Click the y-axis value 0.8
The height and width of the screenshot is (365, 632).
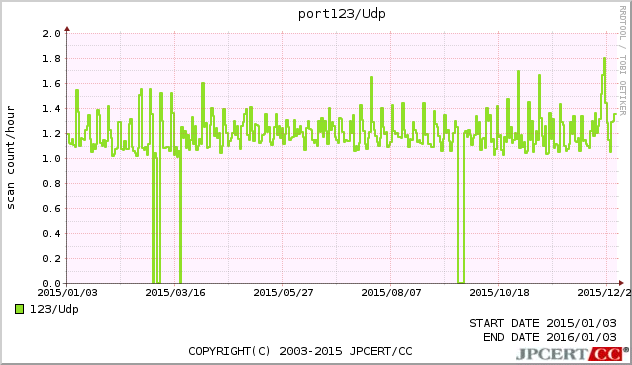(51, 183)
